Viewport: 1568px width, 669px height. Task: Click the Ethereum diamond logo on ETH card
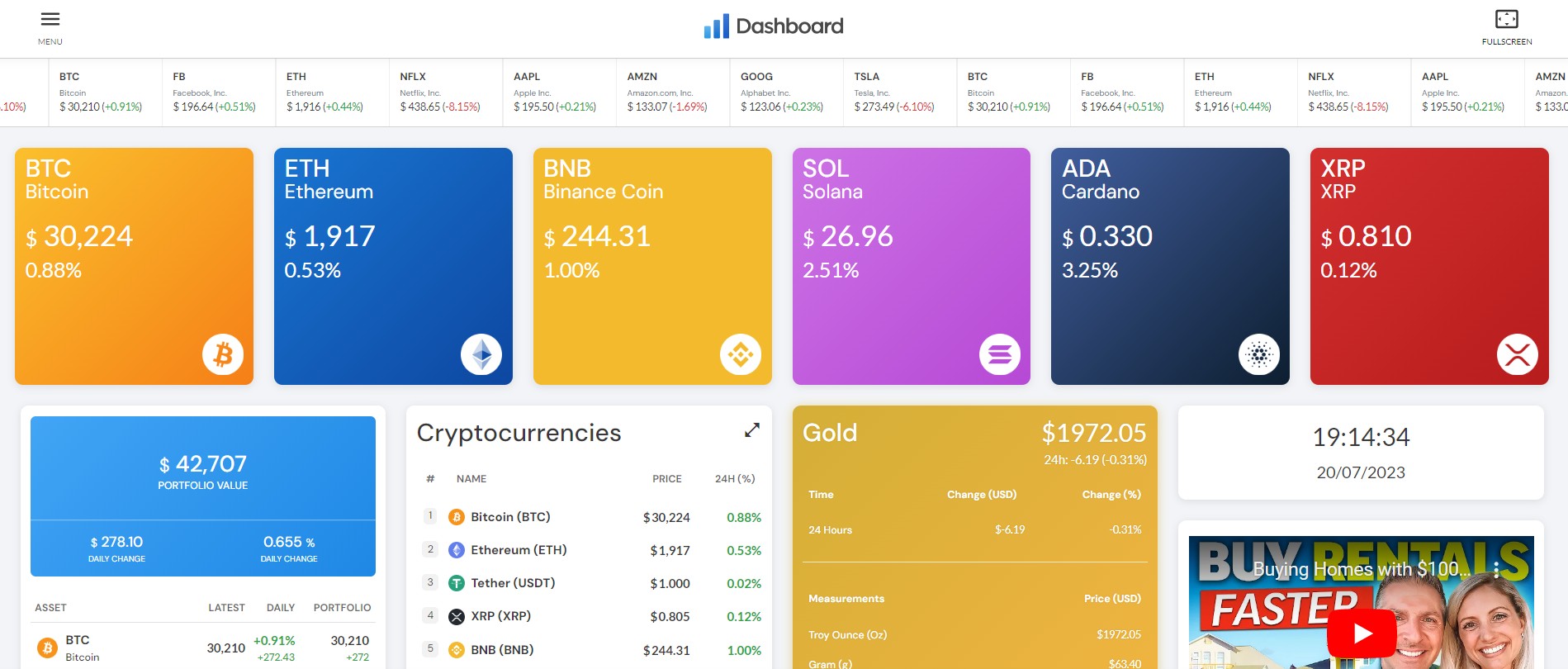tap(481, 354)
